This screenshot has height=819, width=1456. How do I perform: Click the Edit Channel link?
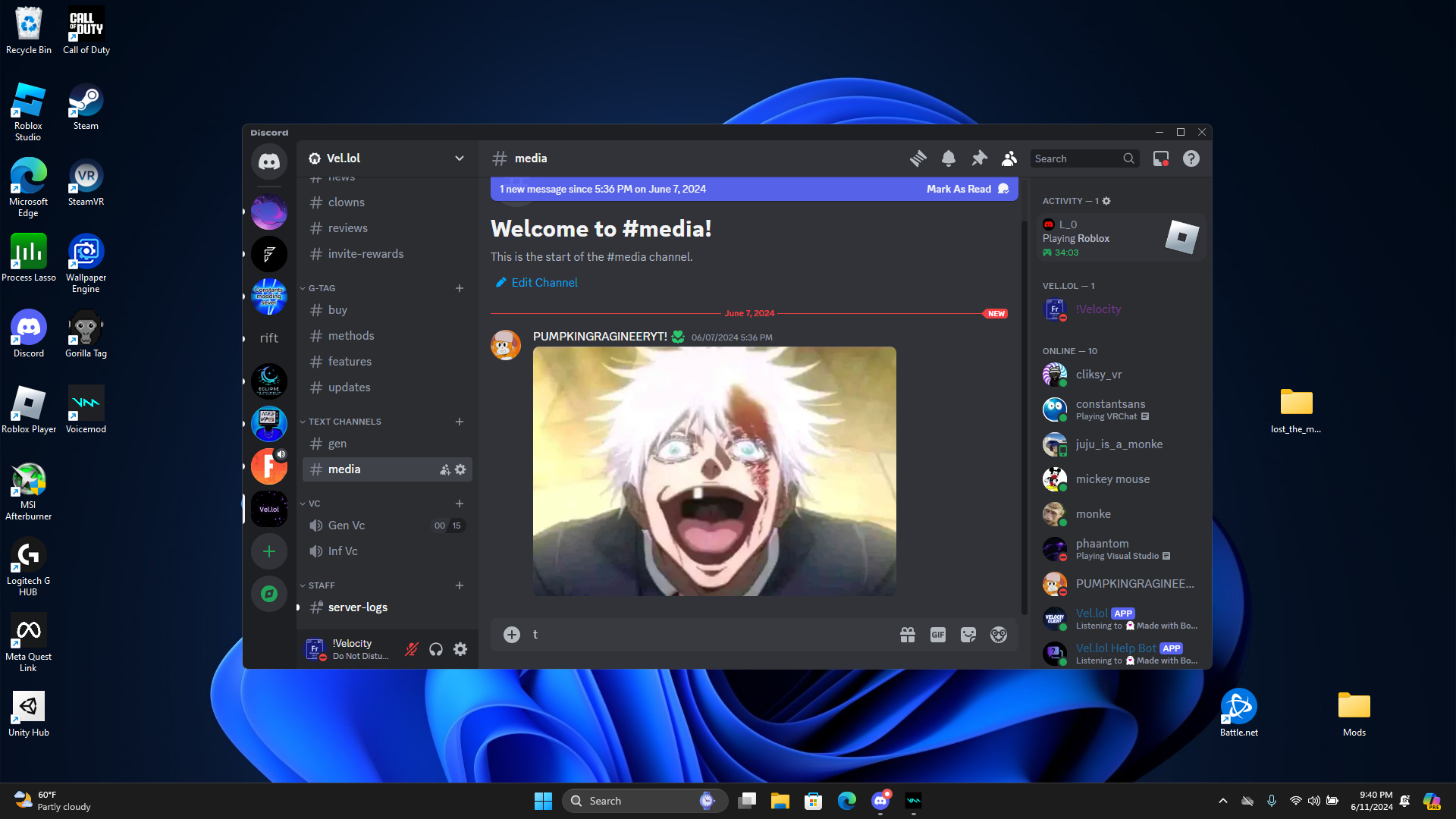(x=544, y=283)
